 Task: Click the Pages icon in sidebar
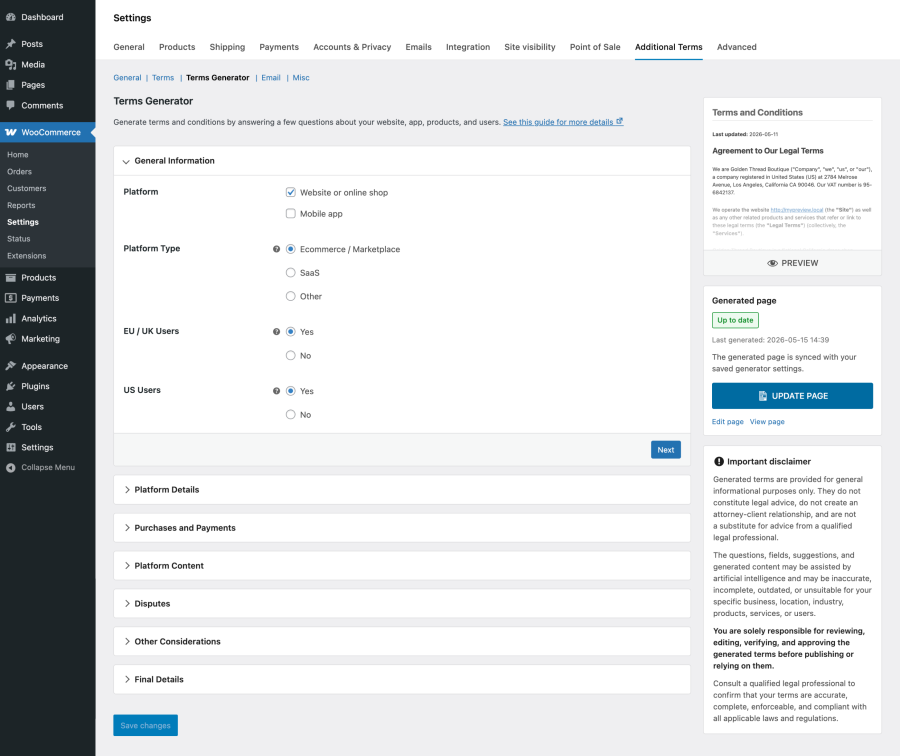pos(10,85)
